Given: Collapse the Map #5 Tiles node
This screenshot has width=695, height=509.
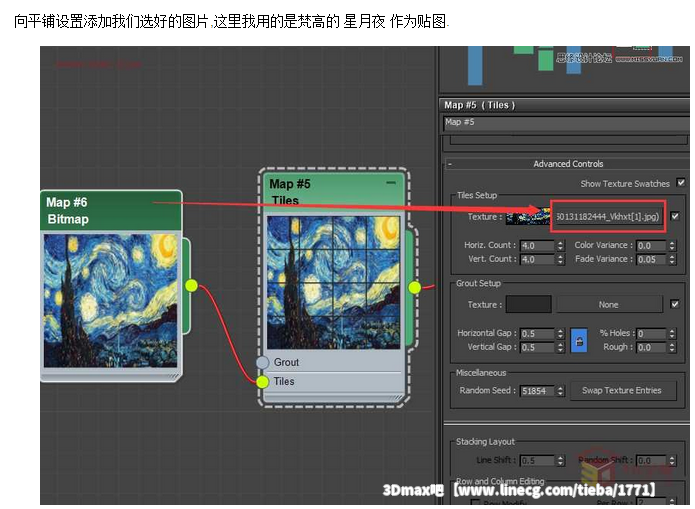Looking at the screenshot, I should coord(390,183).
